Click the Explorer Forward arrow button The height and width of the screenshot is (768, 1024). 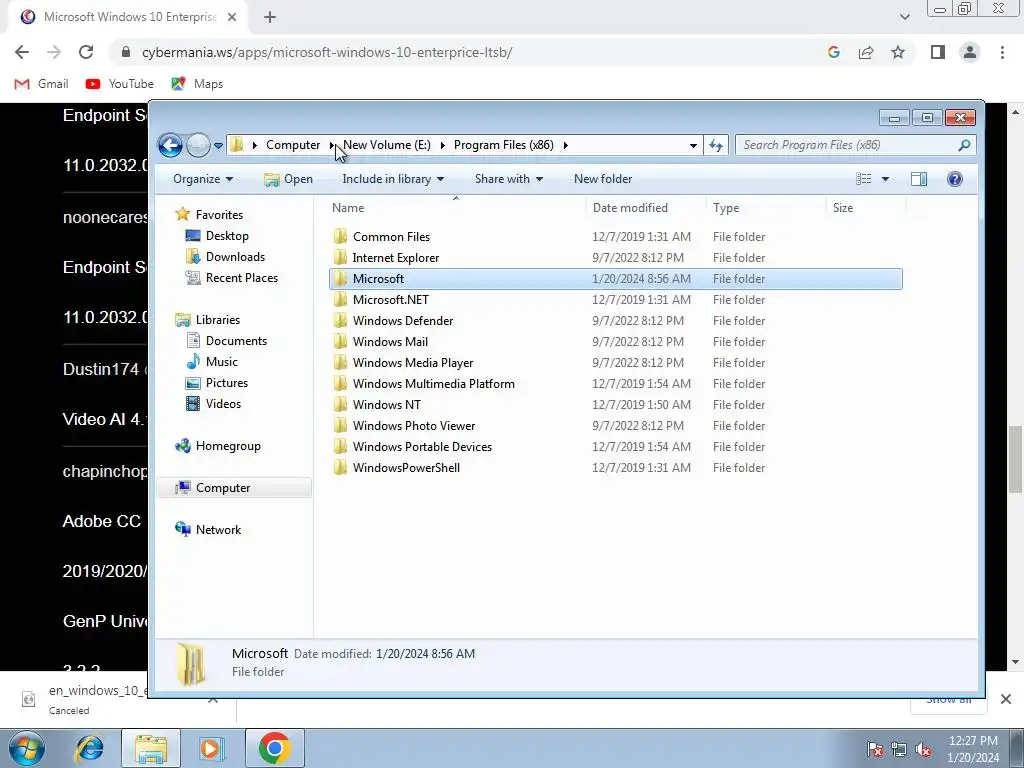[x=198, y=145]
